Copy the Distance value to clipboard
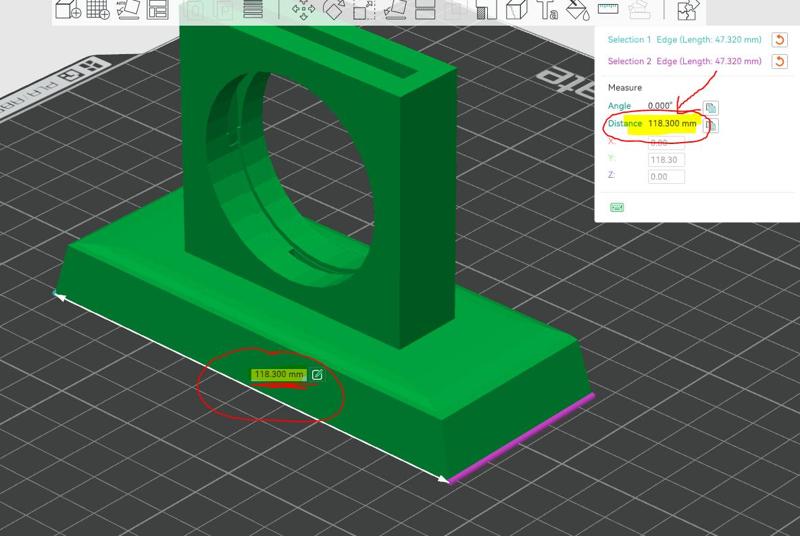The height and width of the screenshot is (536, 800). click(711, 125)
